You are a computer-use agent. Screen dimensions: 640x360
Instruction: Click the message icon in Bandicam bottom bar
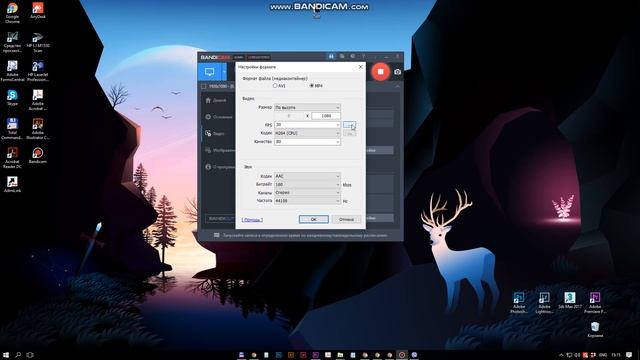(216, 235)
